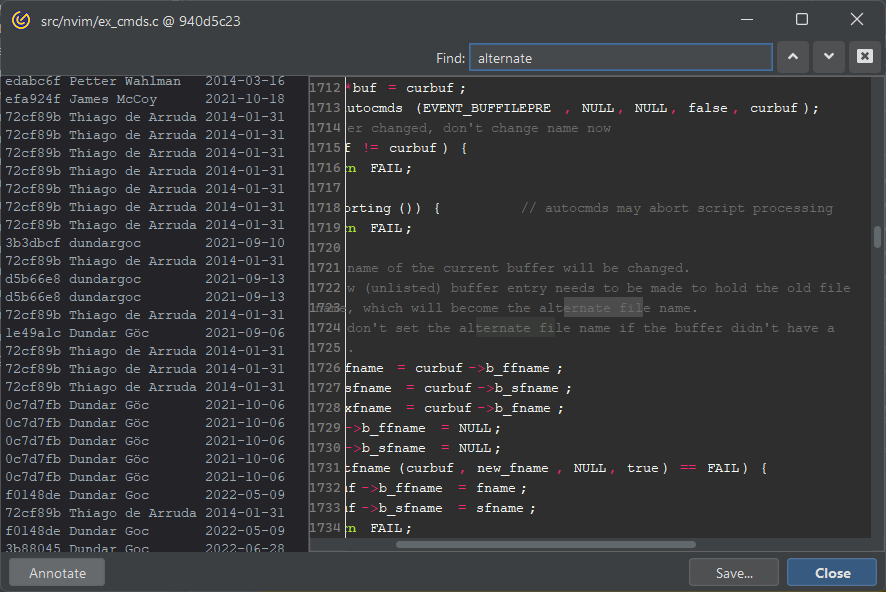Close the window using title bar X
This screenshot has width=886, height=592.
(x=856, y=20)
